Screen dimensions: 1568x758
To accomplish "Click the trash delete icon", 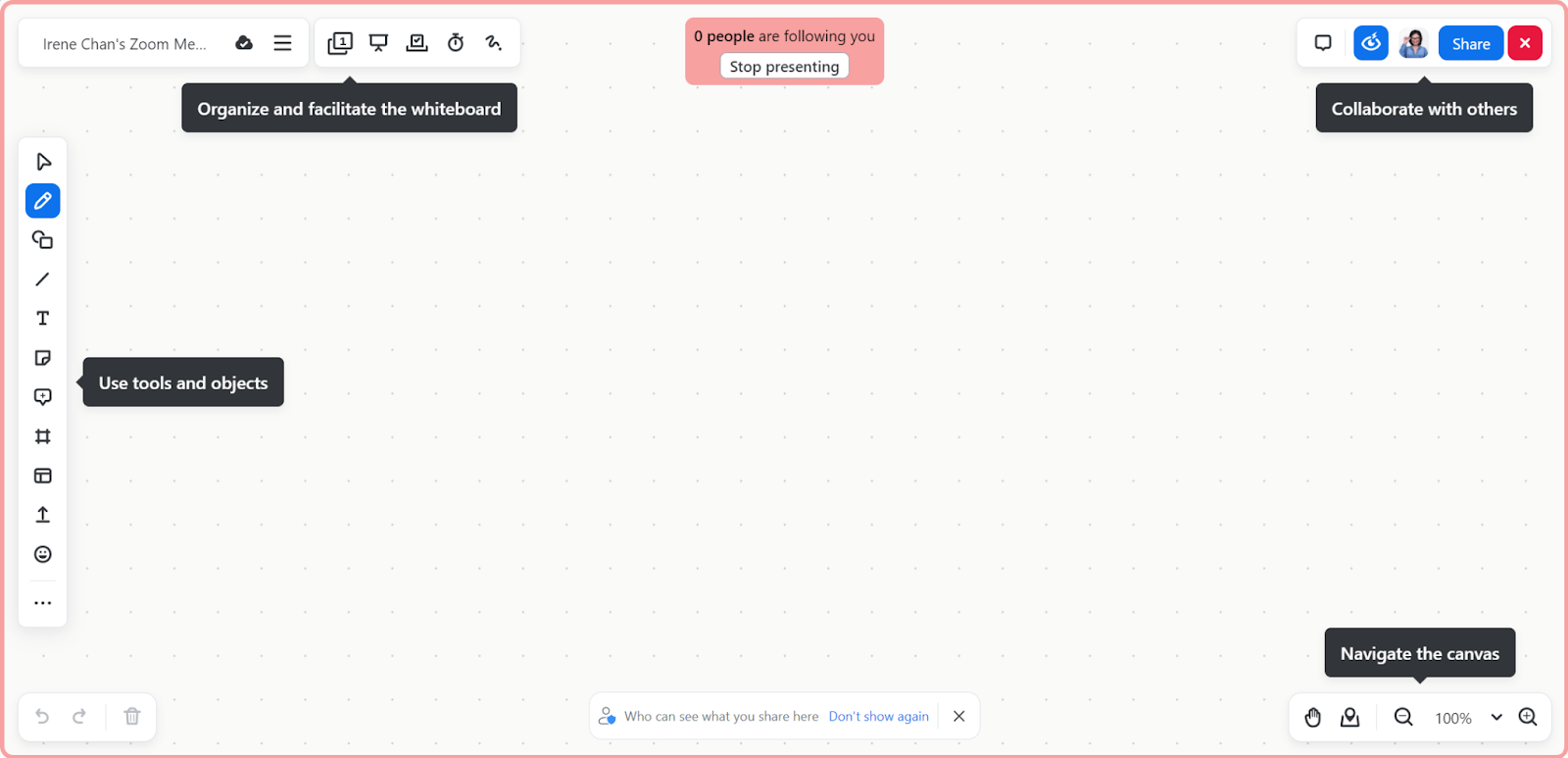I will tap(132, 716).
